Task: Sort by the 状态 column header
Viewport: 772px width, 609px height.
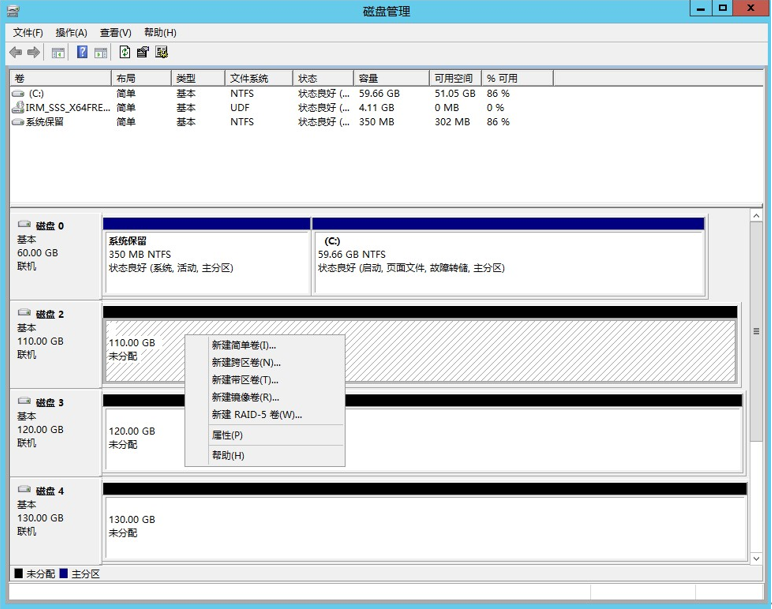Action: [x=323, y=78]
